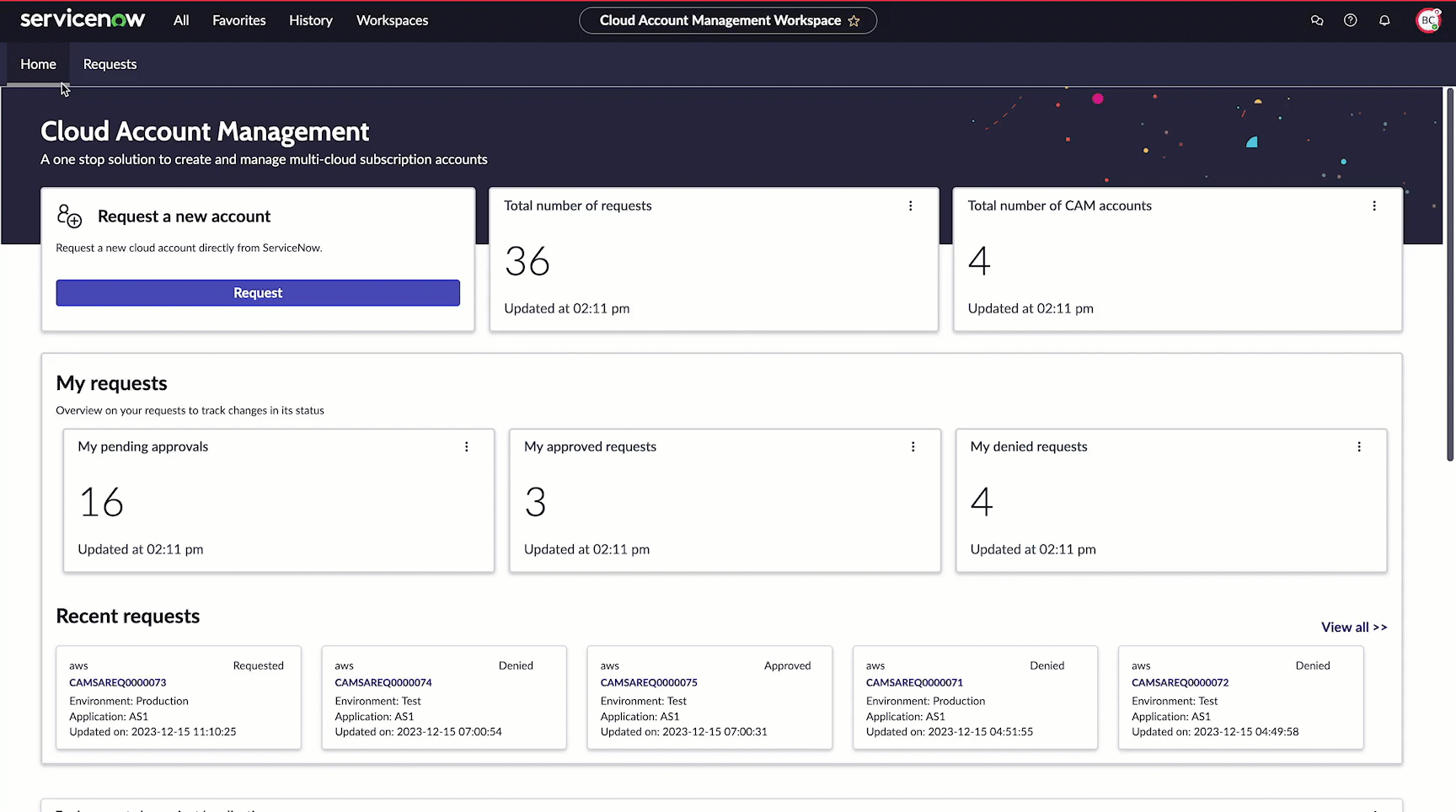Open options menu for My pending approvals
Screen dimensions: 1456x812
tap(467, 446)
